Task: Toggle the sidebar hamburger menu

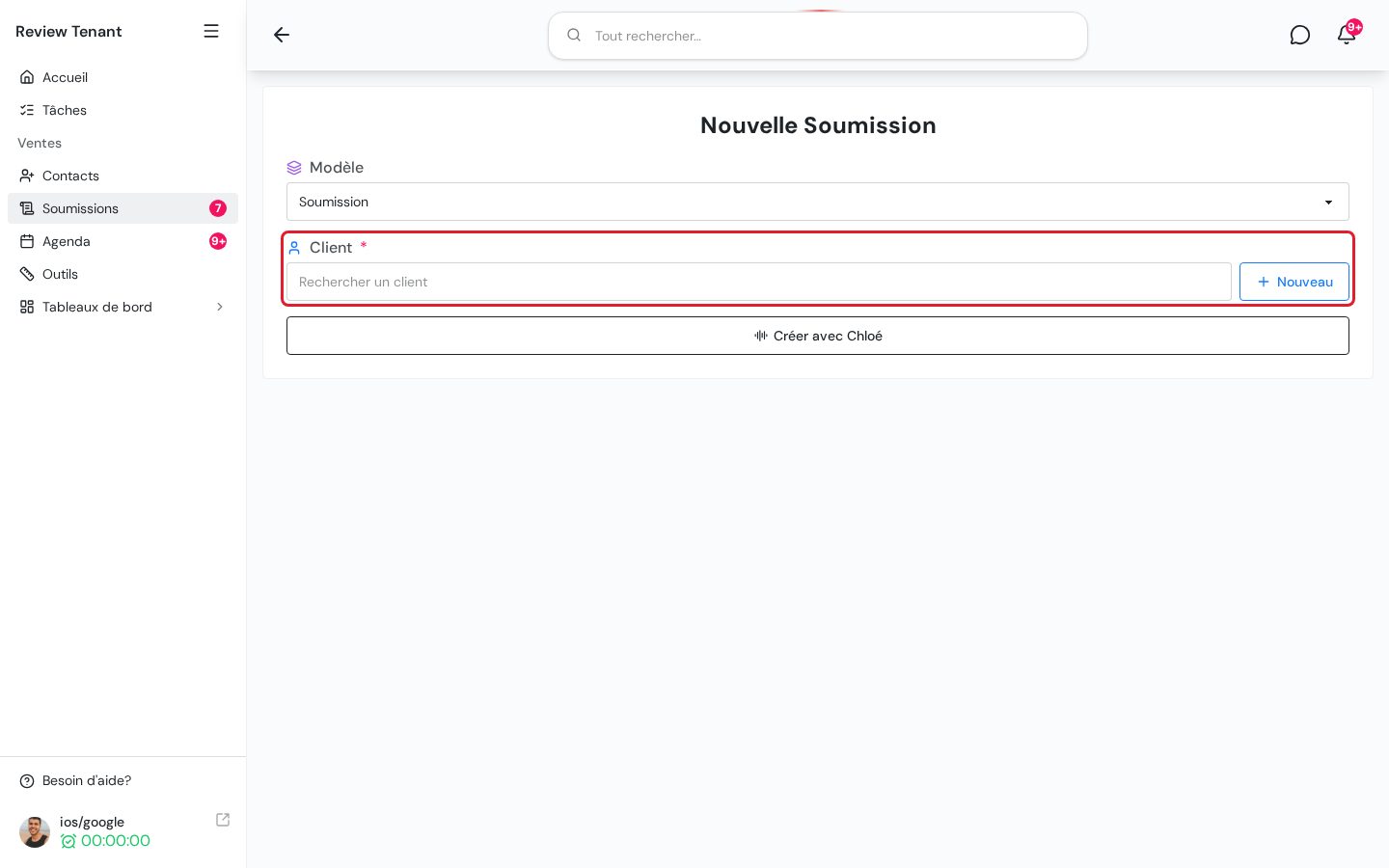Action: 211,31
